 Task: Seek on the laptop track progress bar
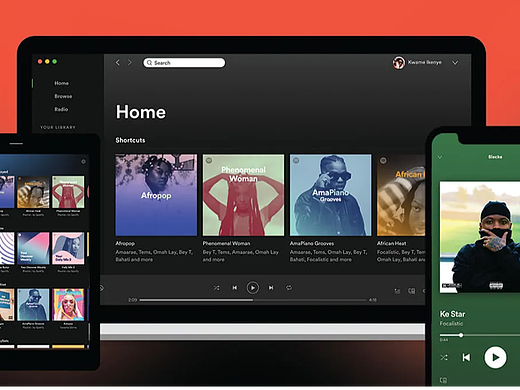tap(253, 300)
